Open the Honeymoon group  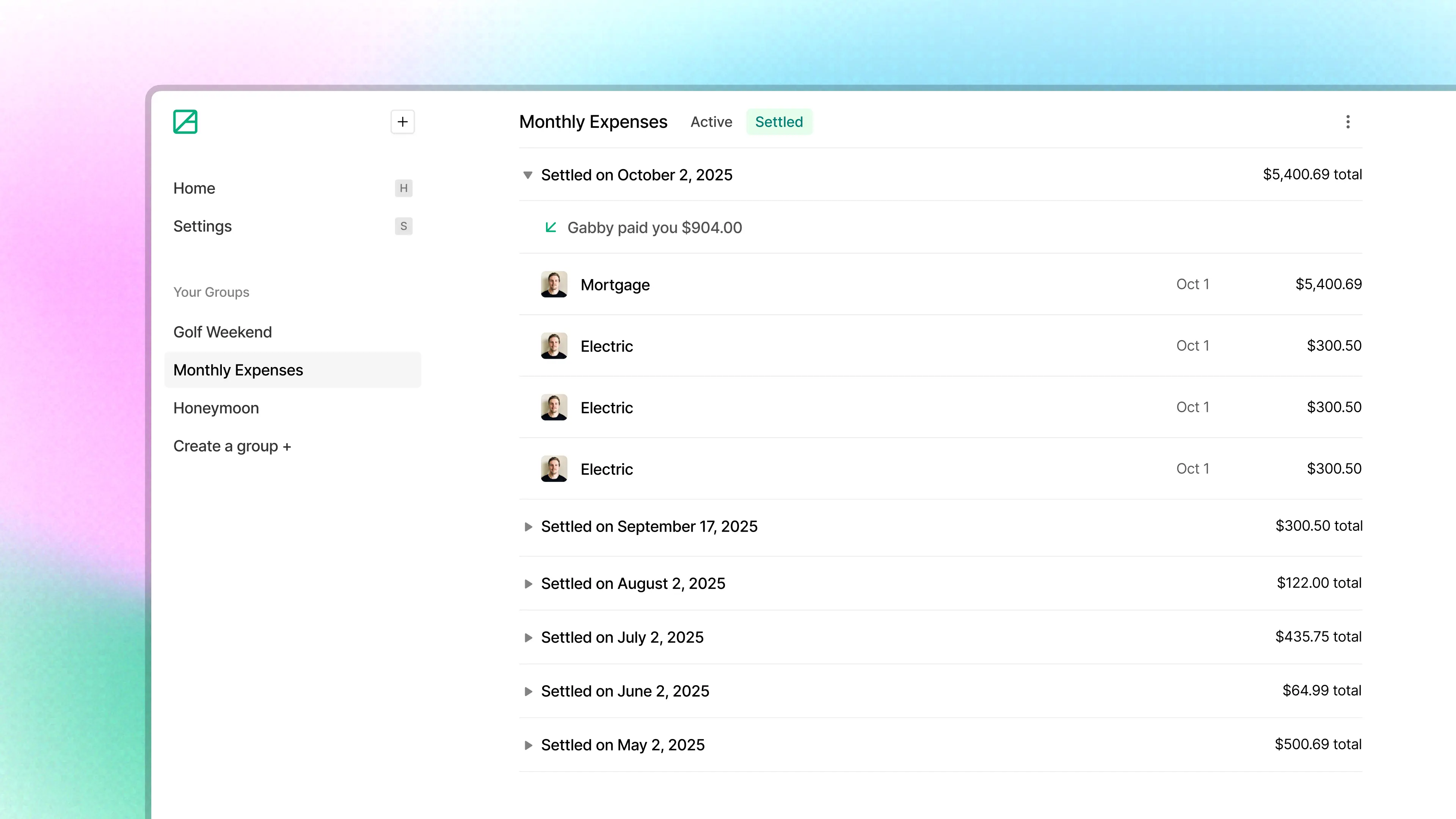[216, 408]
